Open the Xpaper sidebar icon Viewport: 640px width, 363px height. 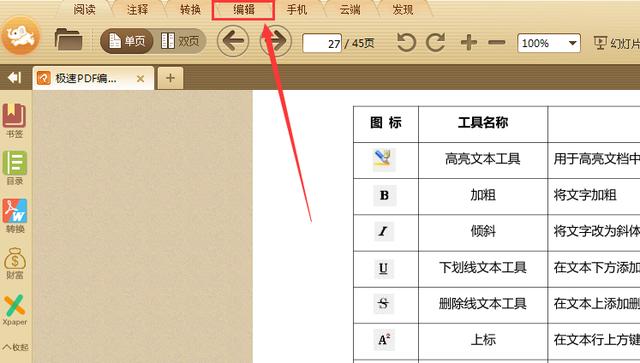pyautogui.click(x=15, y=310)
